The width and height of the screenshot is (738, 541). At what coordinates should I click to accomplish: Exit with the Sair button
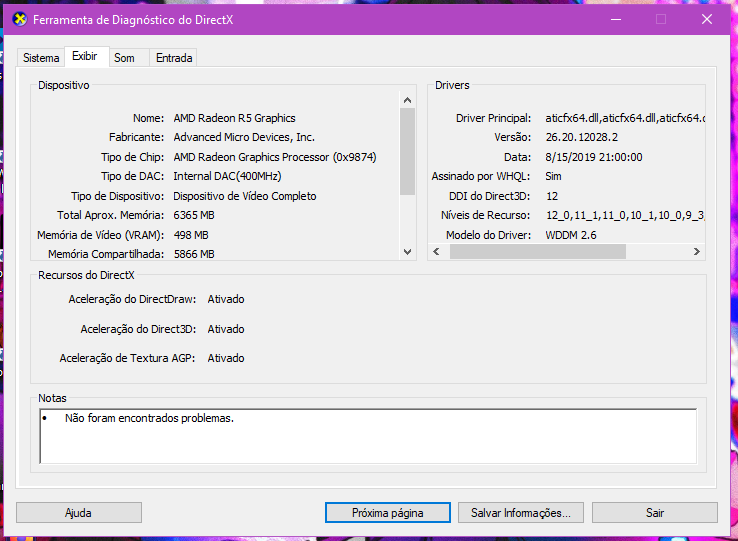[655, 512]
